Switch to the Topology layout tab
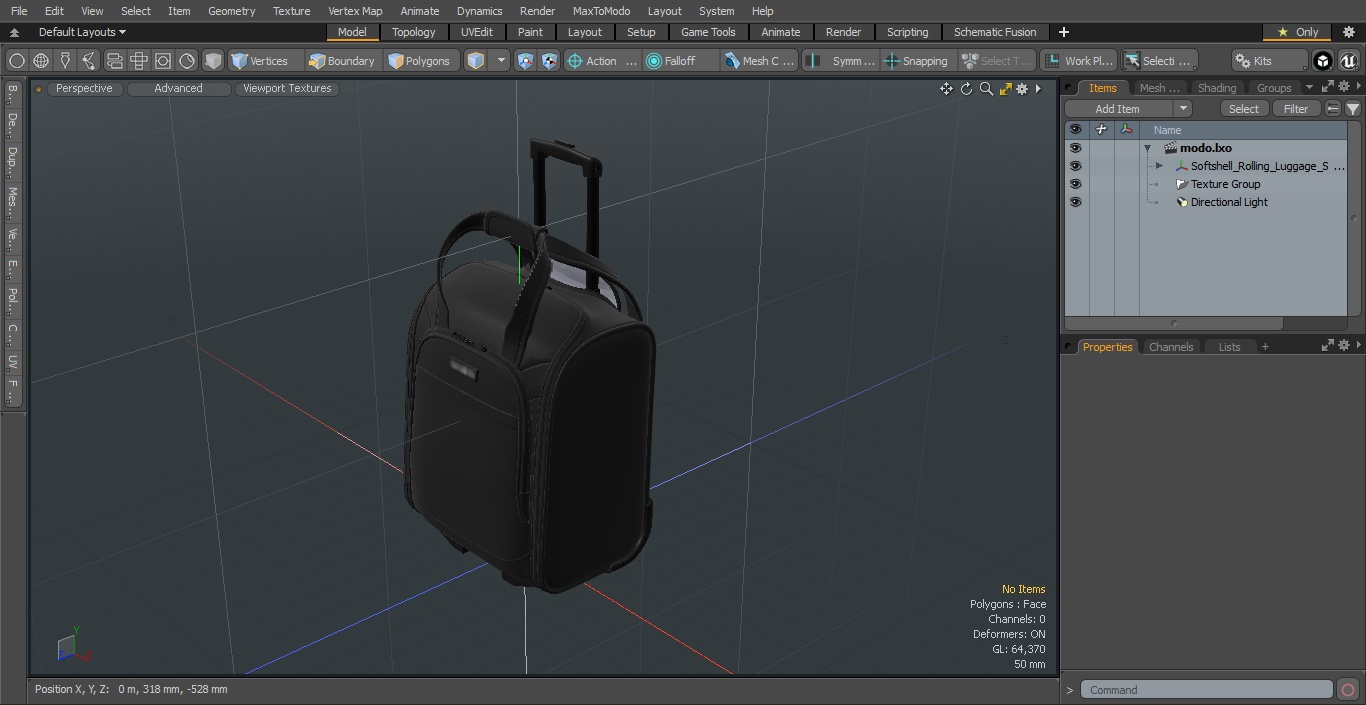 click(x=414, y=32)
